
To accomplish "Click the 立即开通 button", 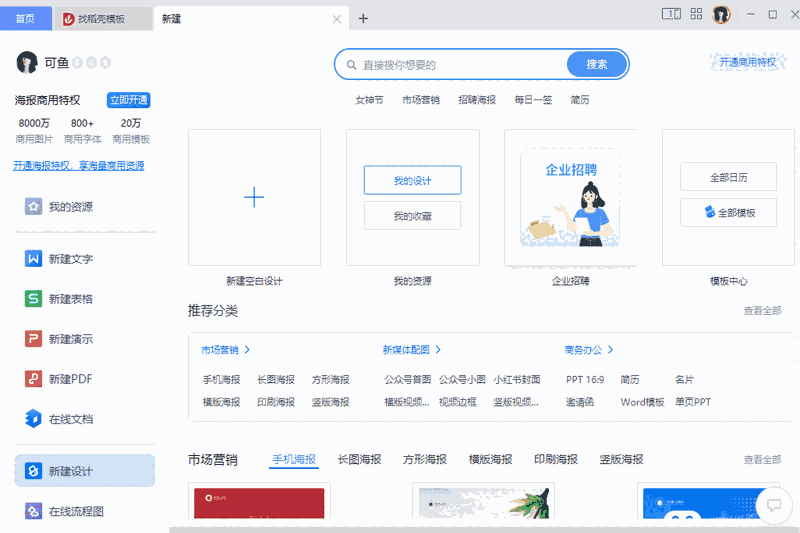I will coord(129,100).
